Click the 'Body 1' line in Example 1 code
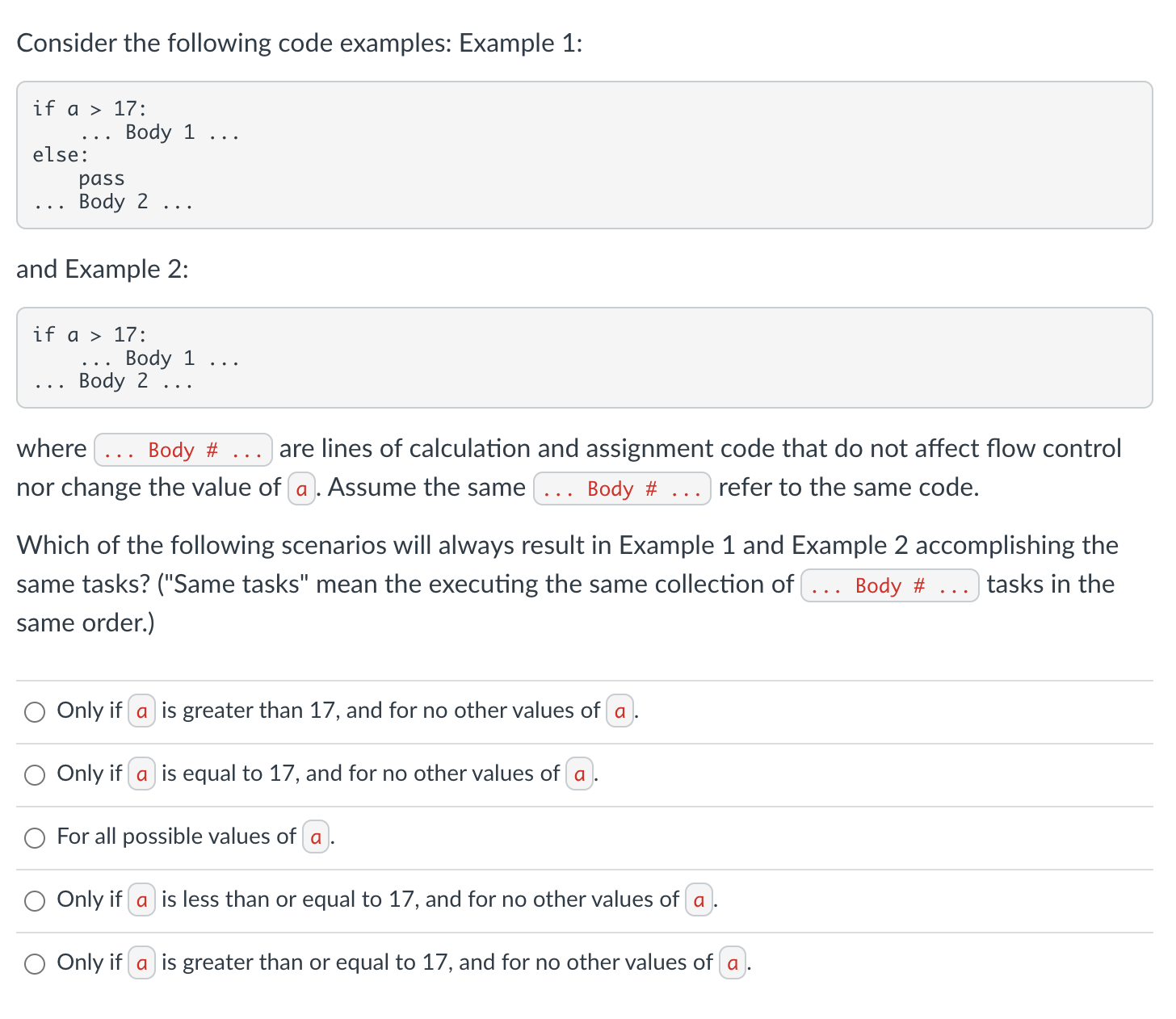 point(160,132)
